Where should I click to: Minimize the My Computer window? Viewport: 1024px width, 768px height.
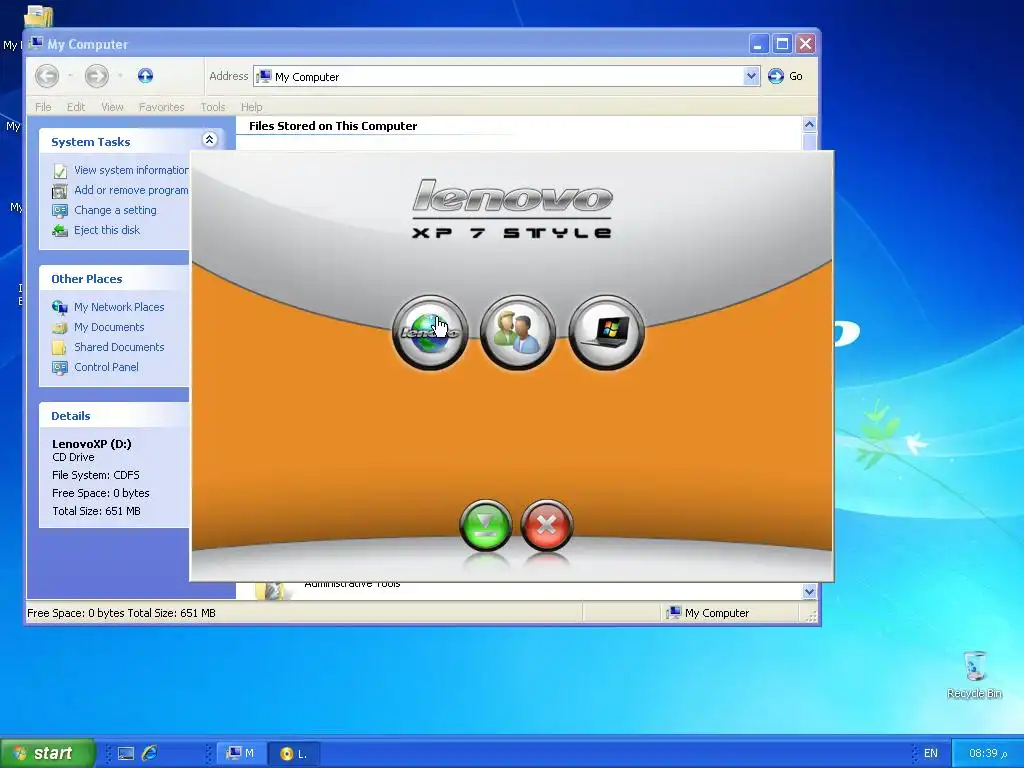point(758,44)
